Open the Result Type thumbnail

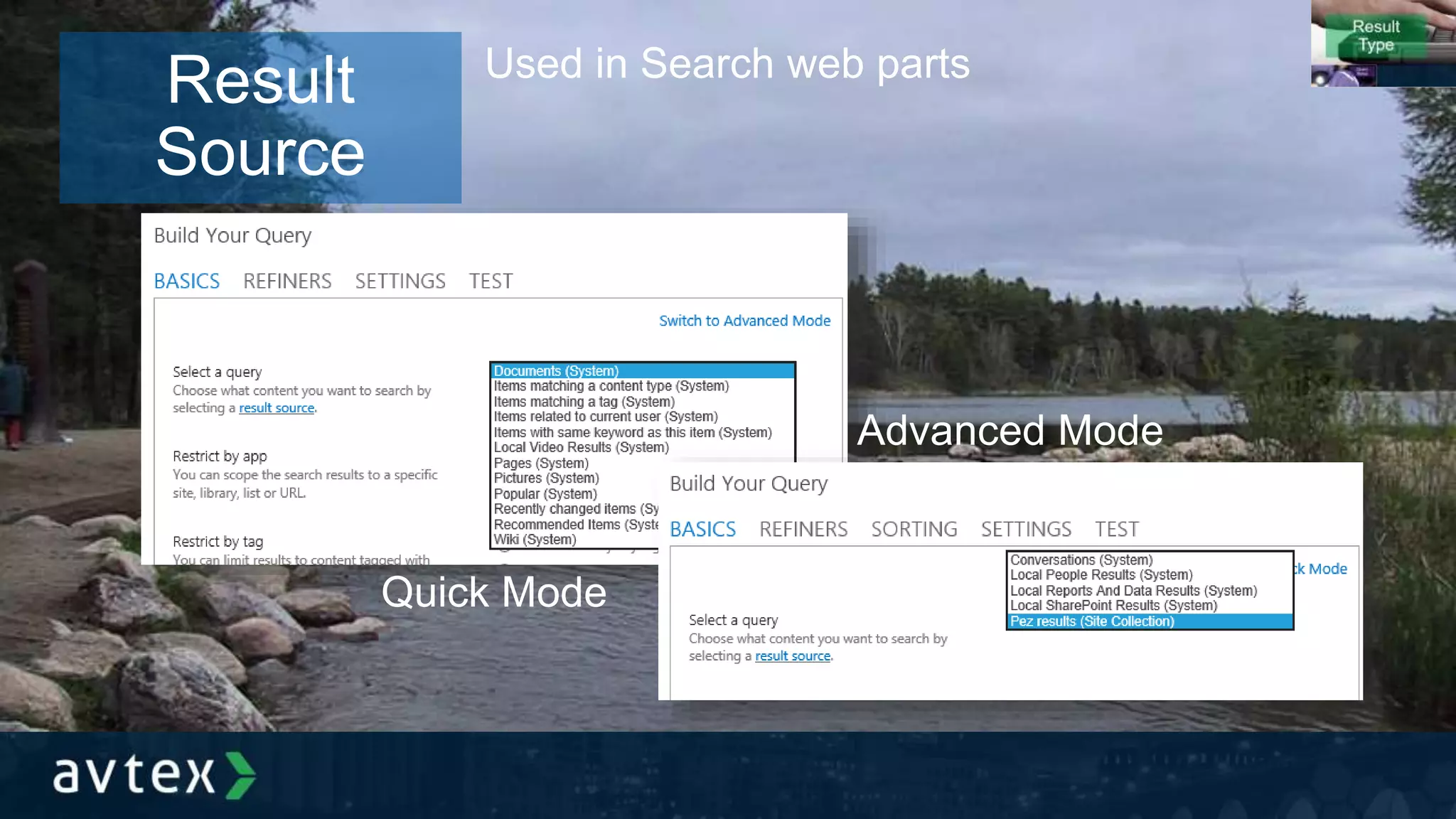coord(1383,43)
